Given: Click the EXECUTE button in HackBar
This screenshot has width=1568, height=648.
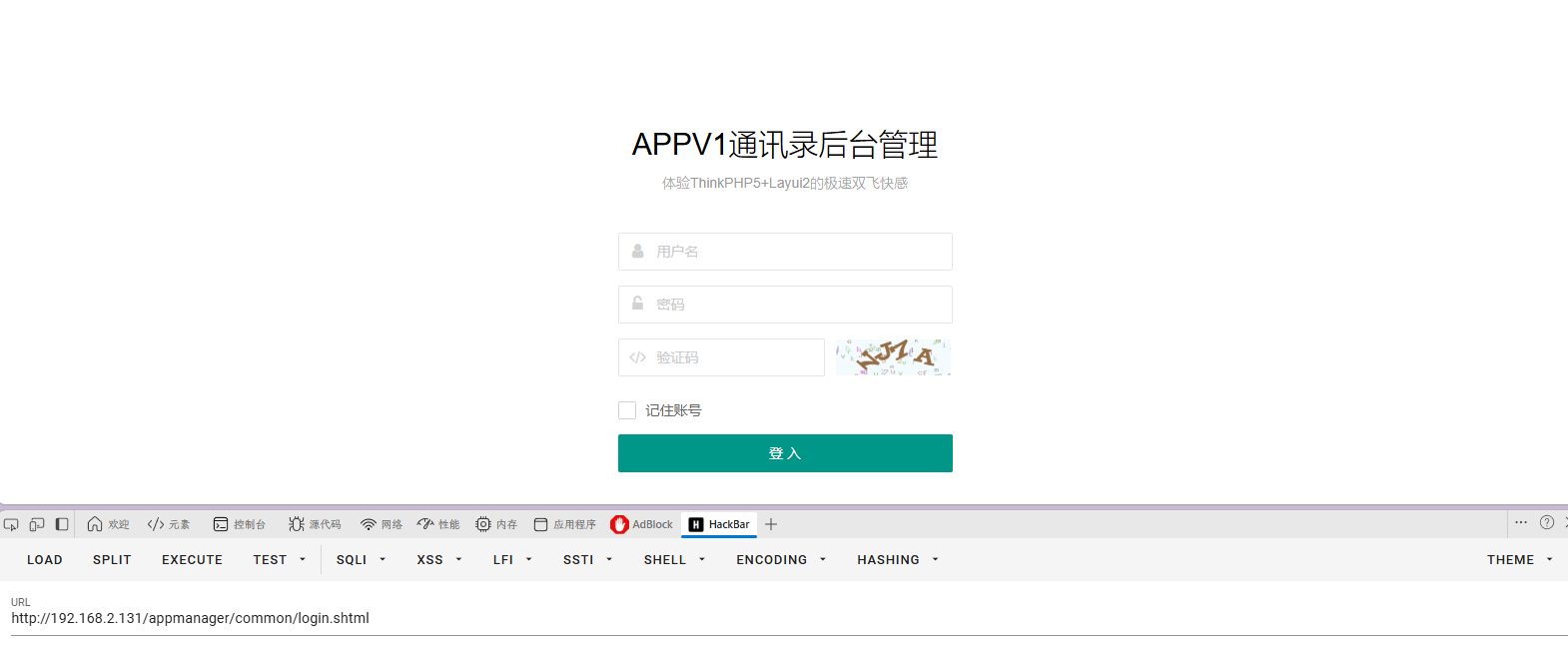Looking at the screenshot, I should (x=192, y=560).
